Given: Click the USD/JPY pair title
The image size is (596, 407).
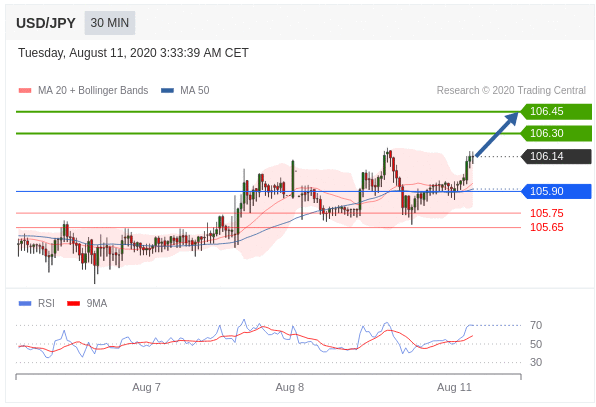Looking at the screenshot, I should (46, 23).
